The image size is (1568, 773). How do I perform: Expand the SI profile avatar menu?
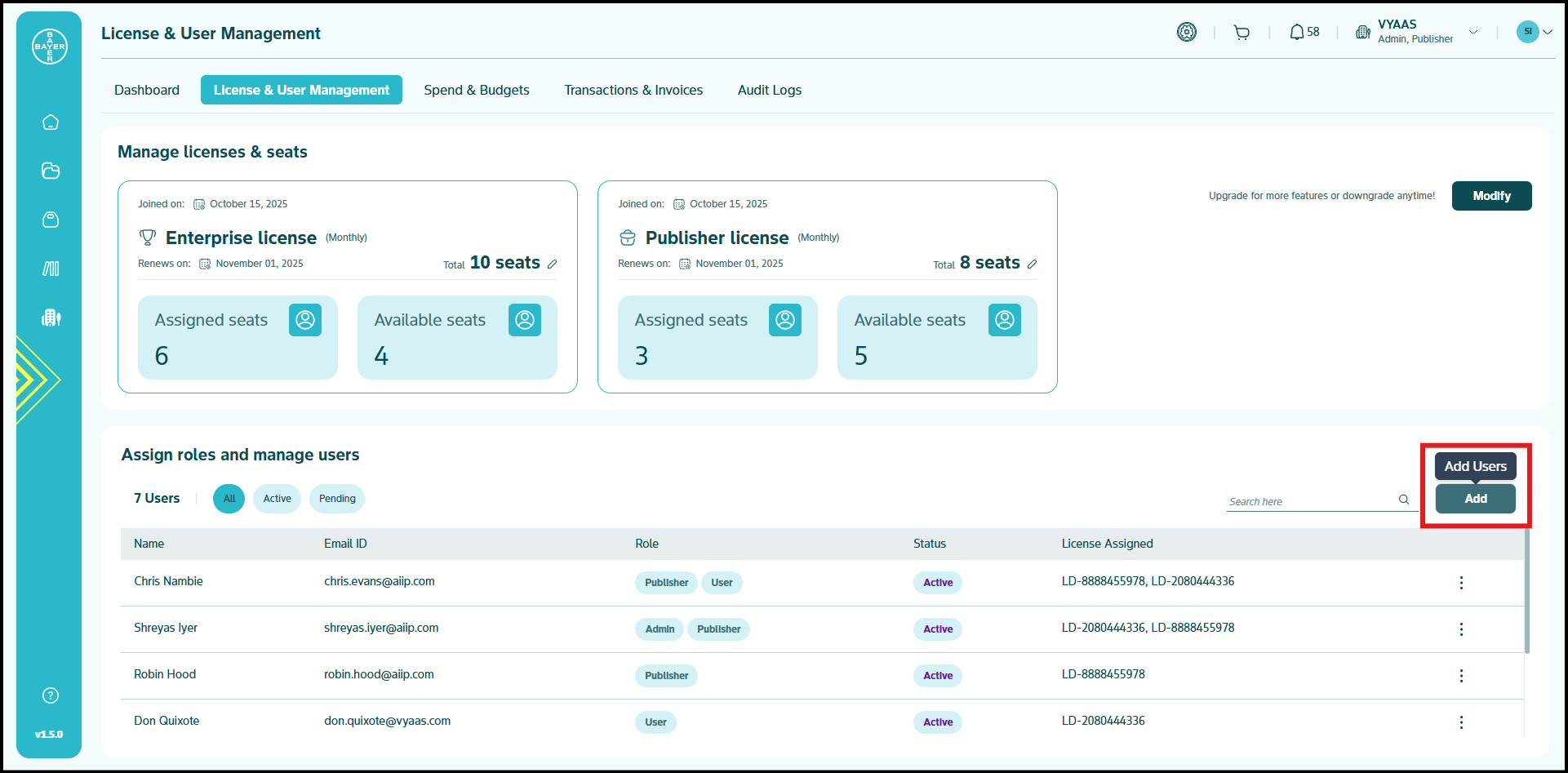(1533, 32)
